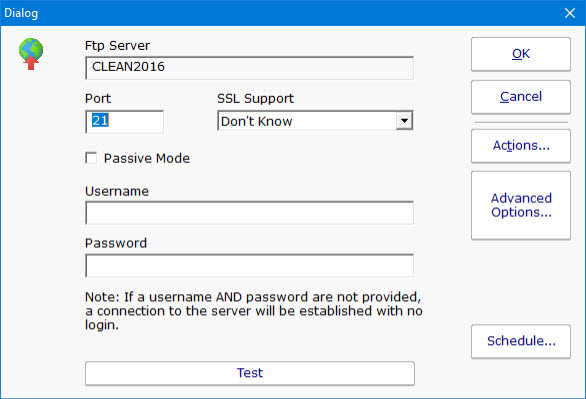Click the Password input box
The width and height of the screenshot is (586, 399).
pyautogui.click(x=249, y=266)
